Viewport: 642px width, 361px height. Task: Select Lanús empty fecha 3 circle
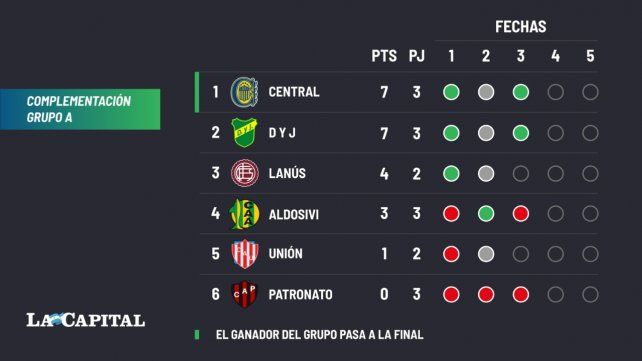(521, 174)
